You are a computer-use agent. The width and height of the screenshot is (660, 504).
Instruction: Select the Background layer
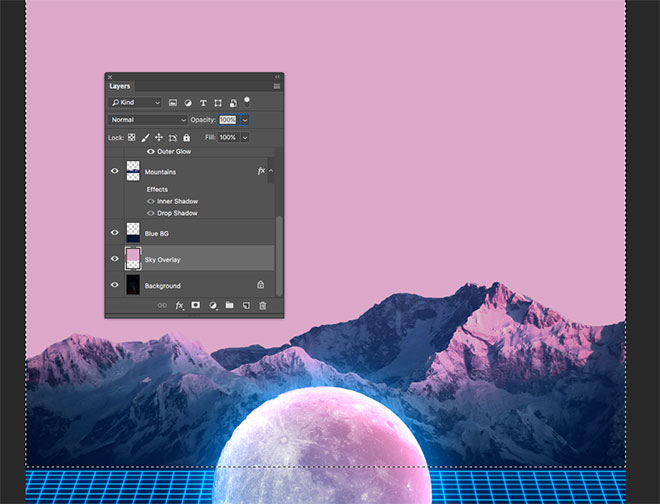pos(190,285)
